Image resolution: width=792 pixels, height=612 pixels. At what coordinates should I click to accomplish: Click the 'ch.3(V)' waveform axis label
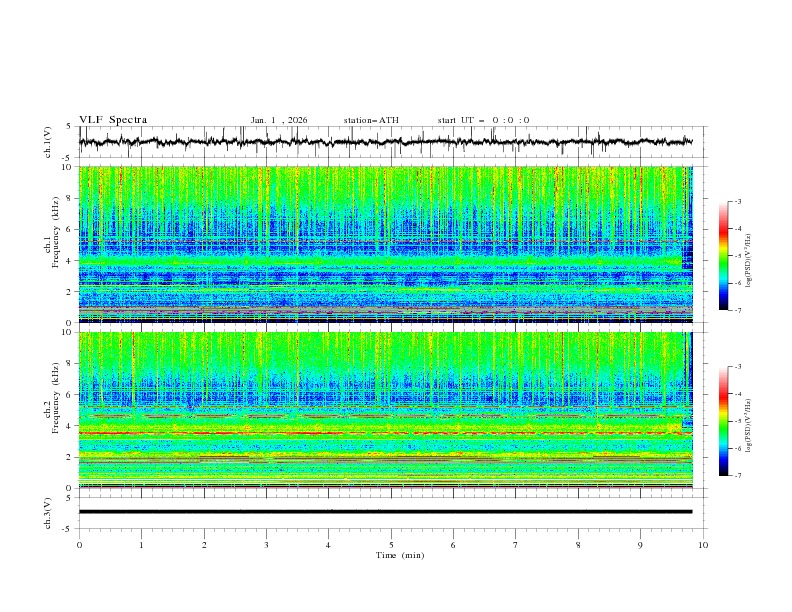48,513
